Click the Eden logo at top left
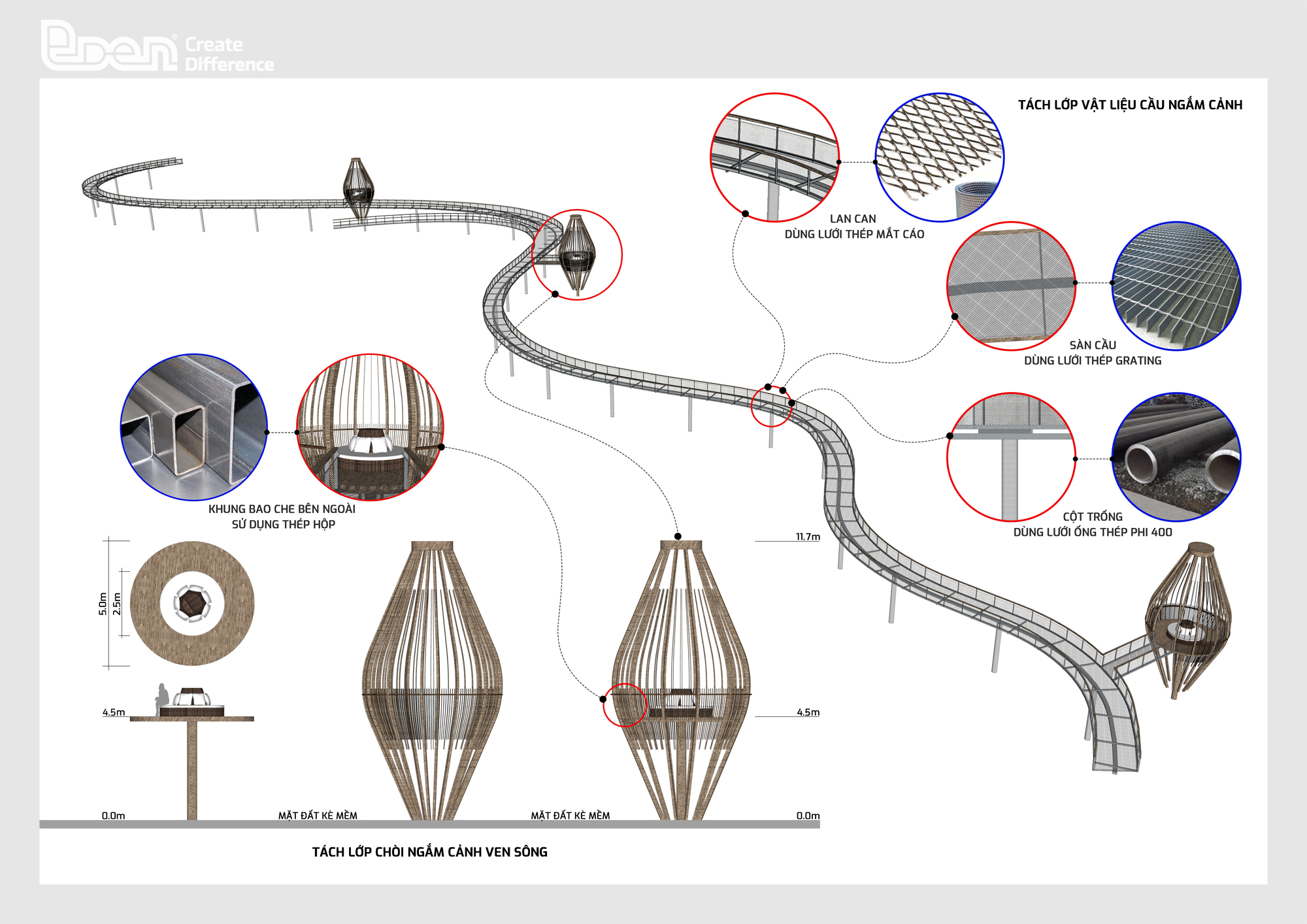 click(x=109, y=45)
